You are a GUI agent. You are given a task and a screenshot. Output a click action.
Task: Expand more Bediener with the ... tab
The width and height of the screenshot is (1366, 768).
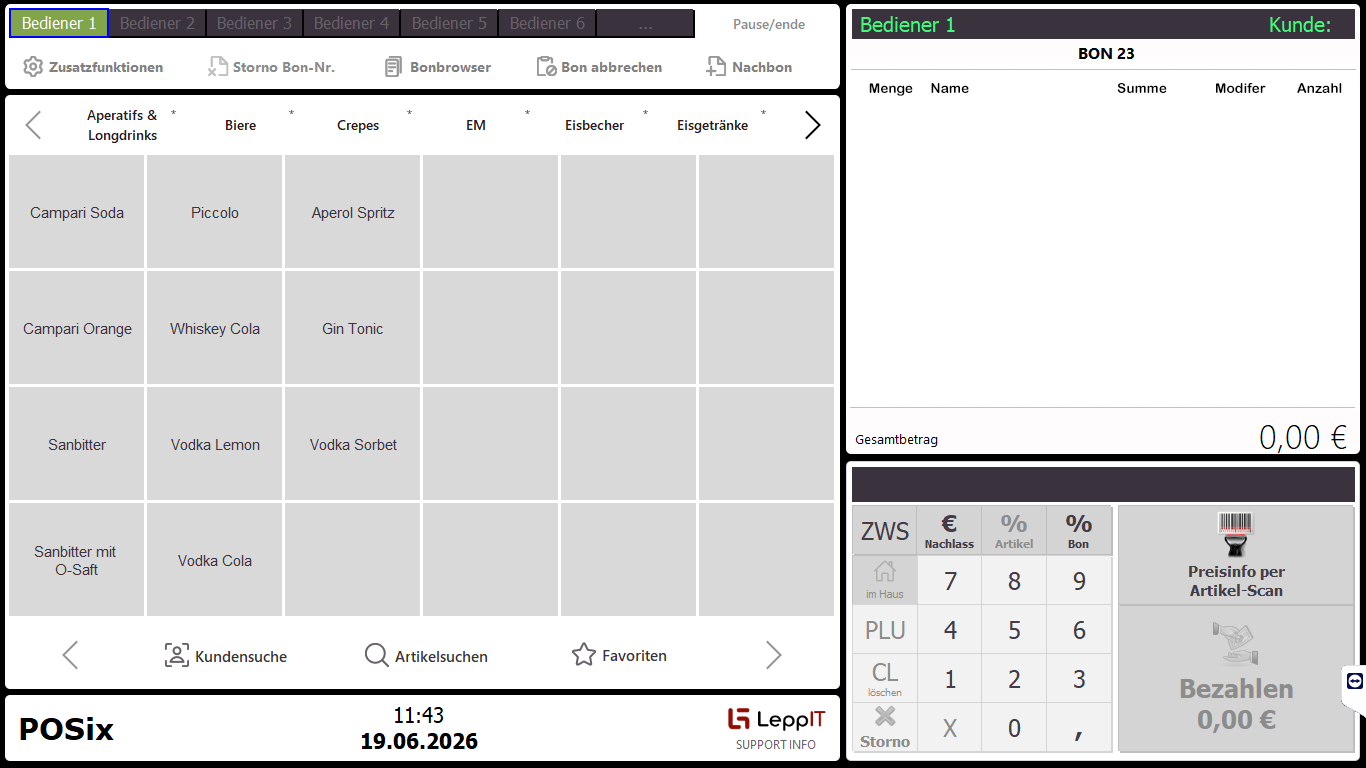[645, 23]
